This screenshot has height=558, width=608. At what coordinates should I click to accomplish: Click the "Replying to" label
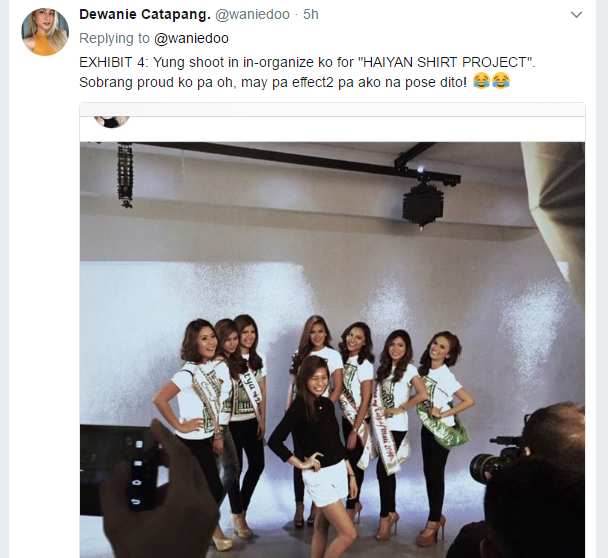pos(114,38)
